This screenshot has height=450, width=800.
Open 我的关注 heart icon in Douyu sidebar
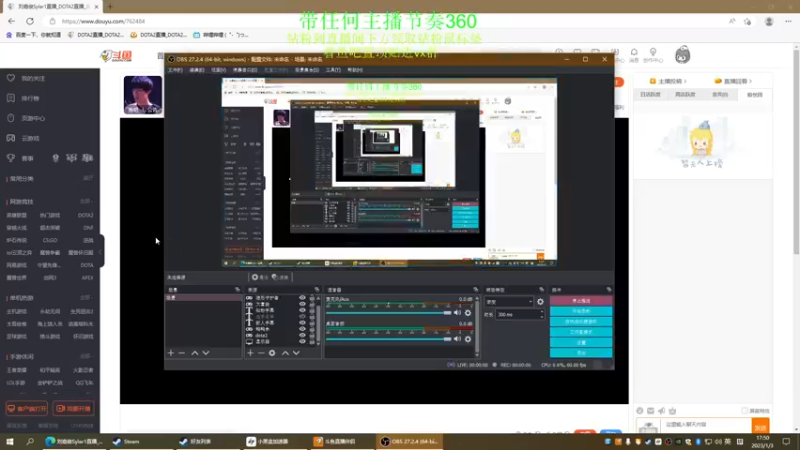click(x=11, y=78)
